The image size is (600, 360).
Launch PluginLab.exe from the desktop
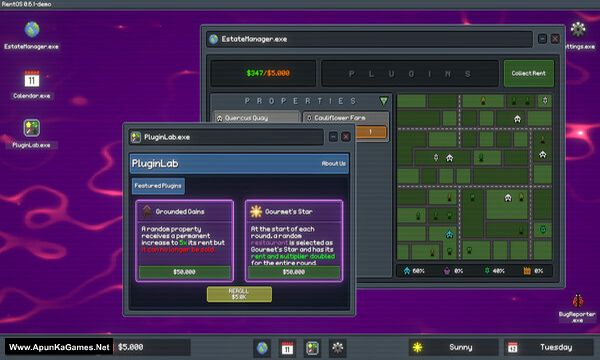(31, 134)
